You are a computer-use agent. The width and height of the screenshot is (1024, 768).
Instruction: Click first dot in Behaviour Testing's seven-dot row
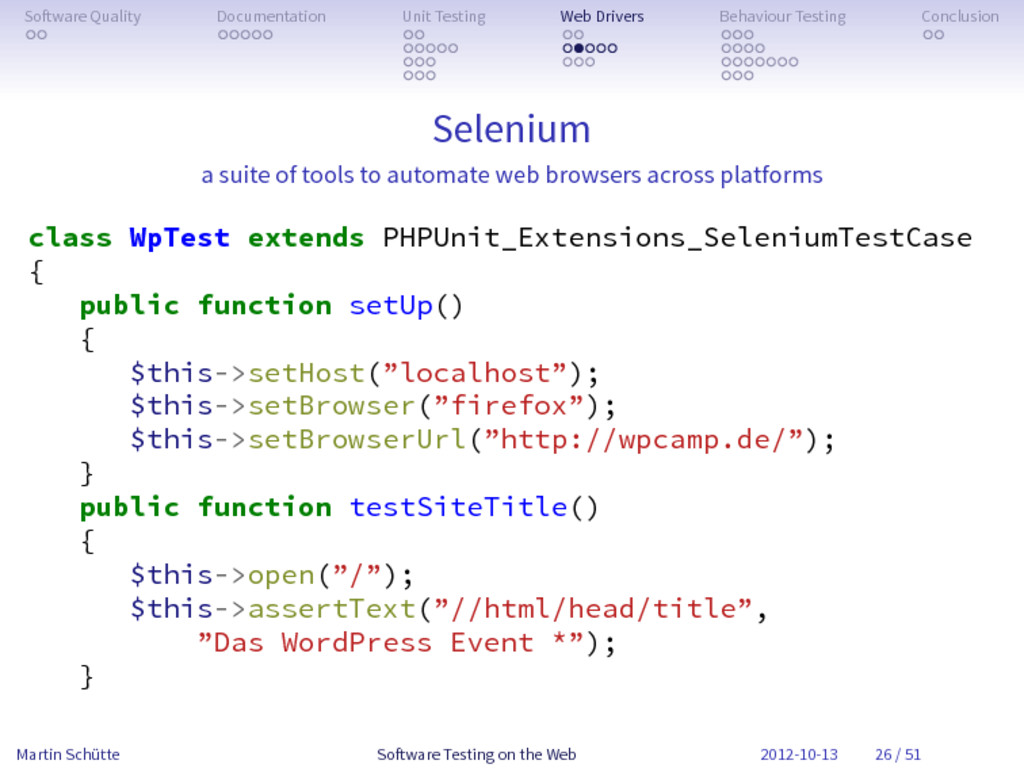(726, 61)
